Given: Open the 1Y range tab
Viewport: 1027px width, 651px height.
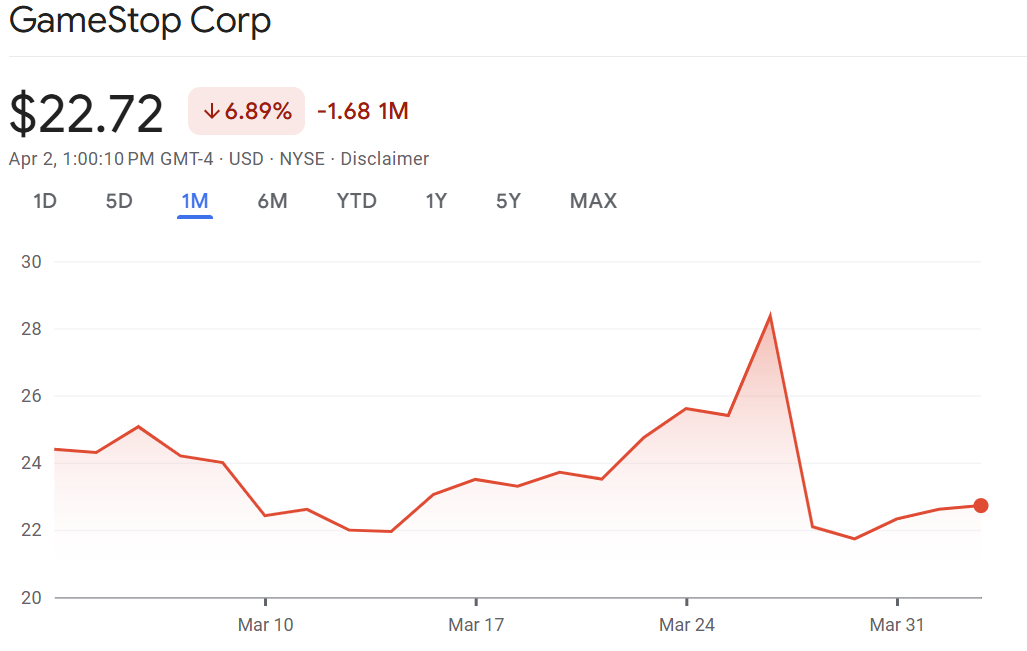Looking at the screenshot, I should pyautogui.click(x=436, y=201).
